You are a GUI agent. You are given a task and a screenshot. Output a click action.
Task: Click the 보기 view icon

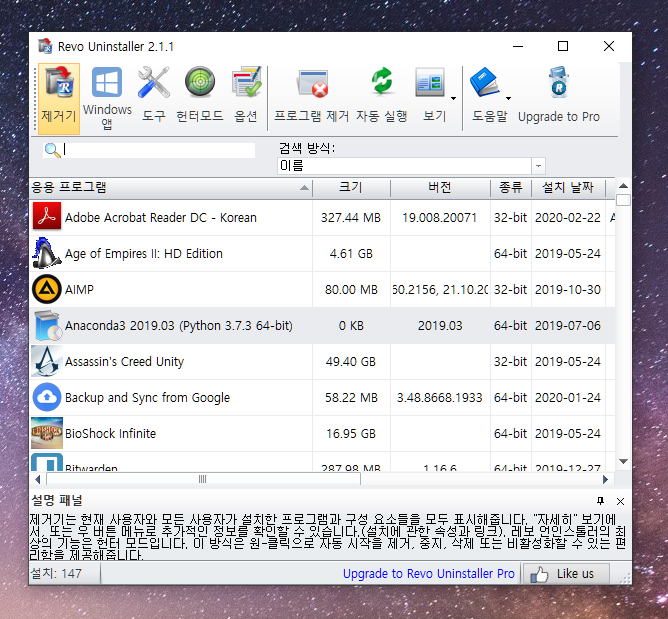pos(430,83)
